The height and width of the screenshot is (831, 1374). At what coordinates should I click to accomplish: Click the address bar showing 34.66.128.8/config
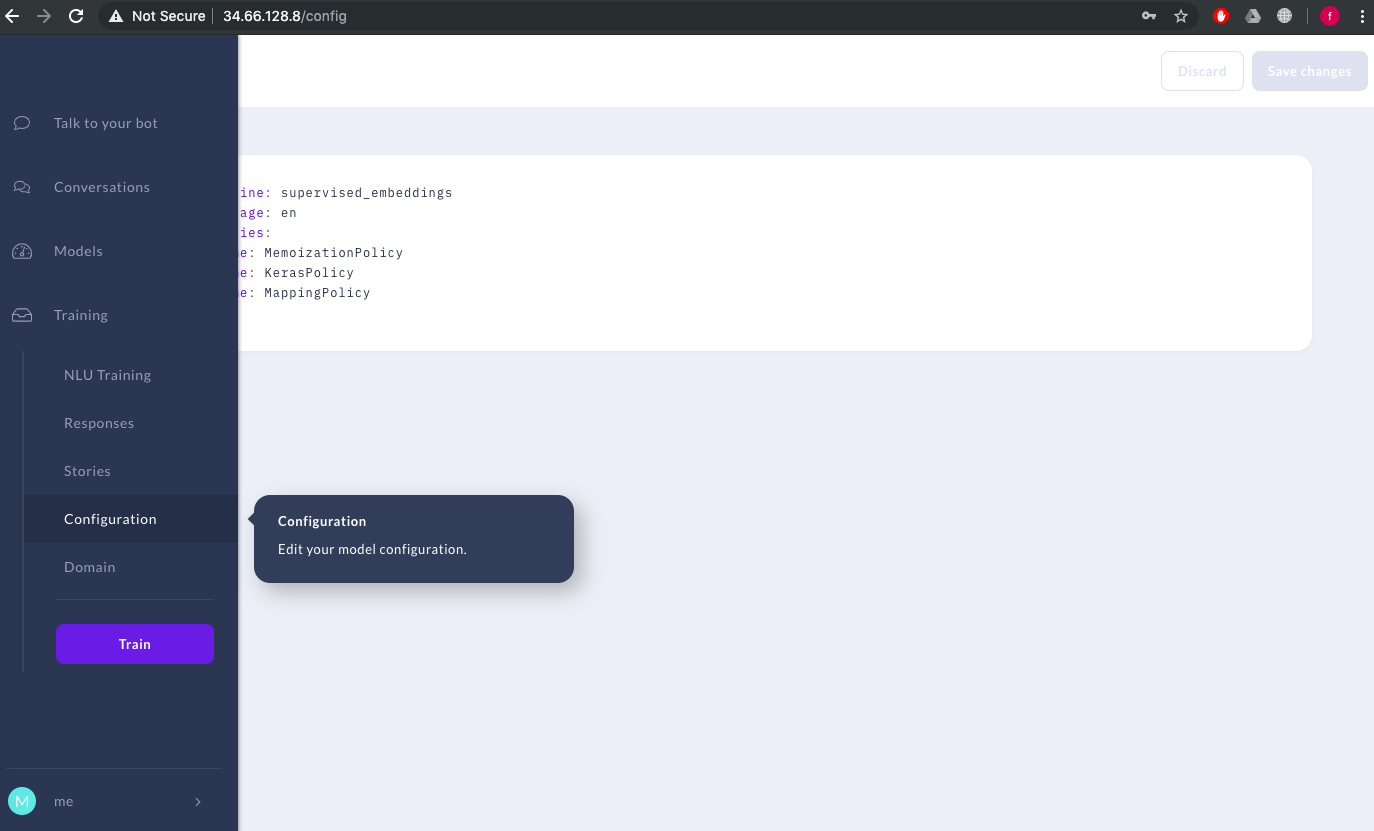[x=285, y=16]
